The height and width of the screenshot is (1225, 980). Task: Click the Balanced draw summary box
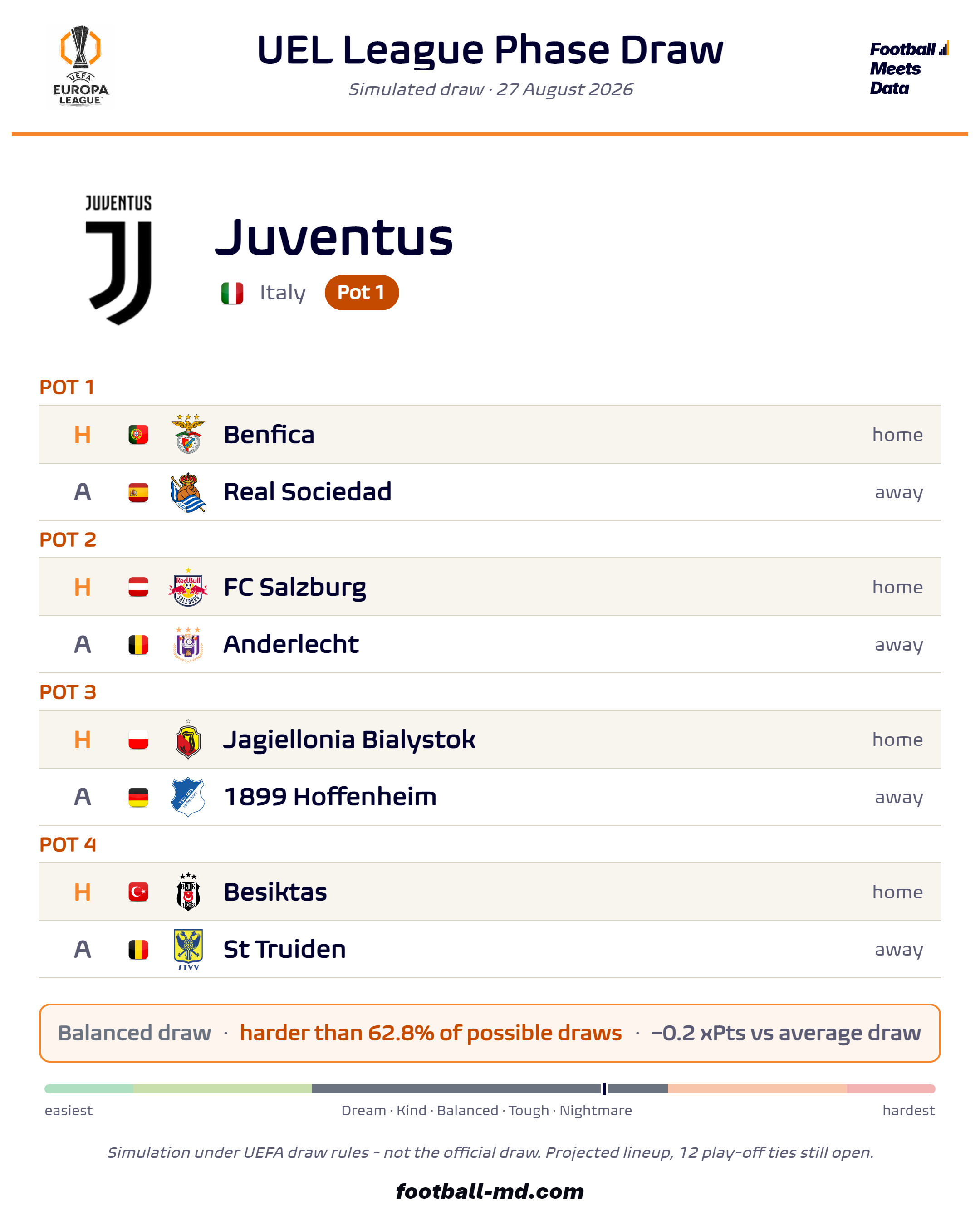[490, 1033]
